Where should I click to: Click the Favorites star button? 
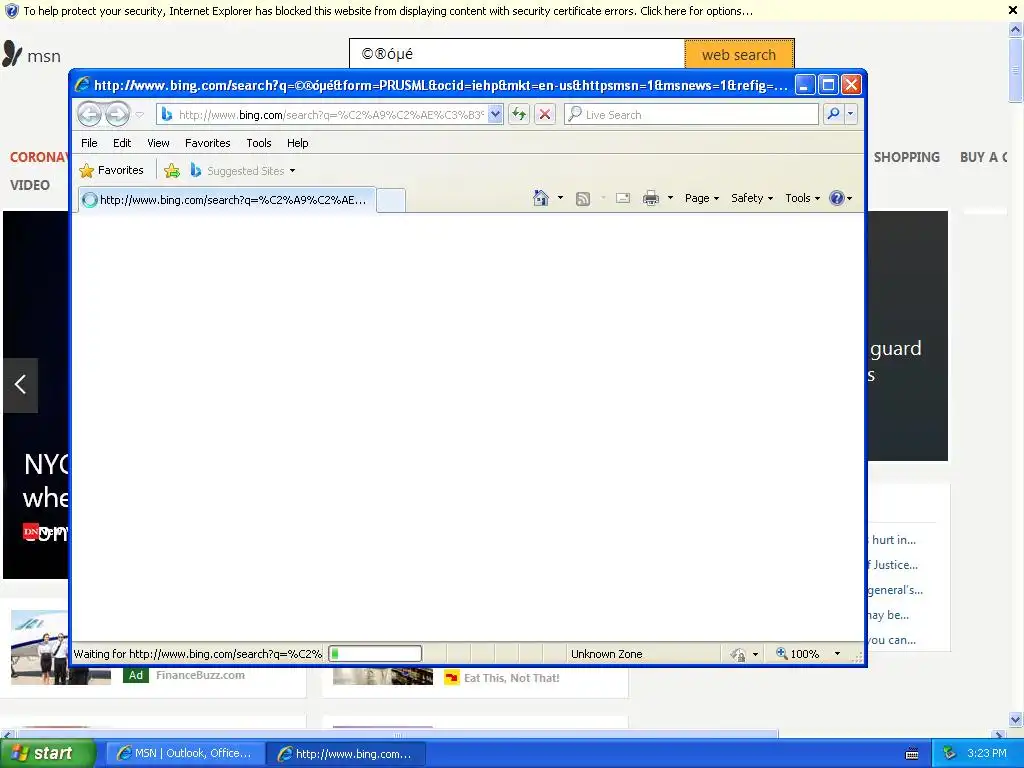pyautogui.click(x=111, y=170)
